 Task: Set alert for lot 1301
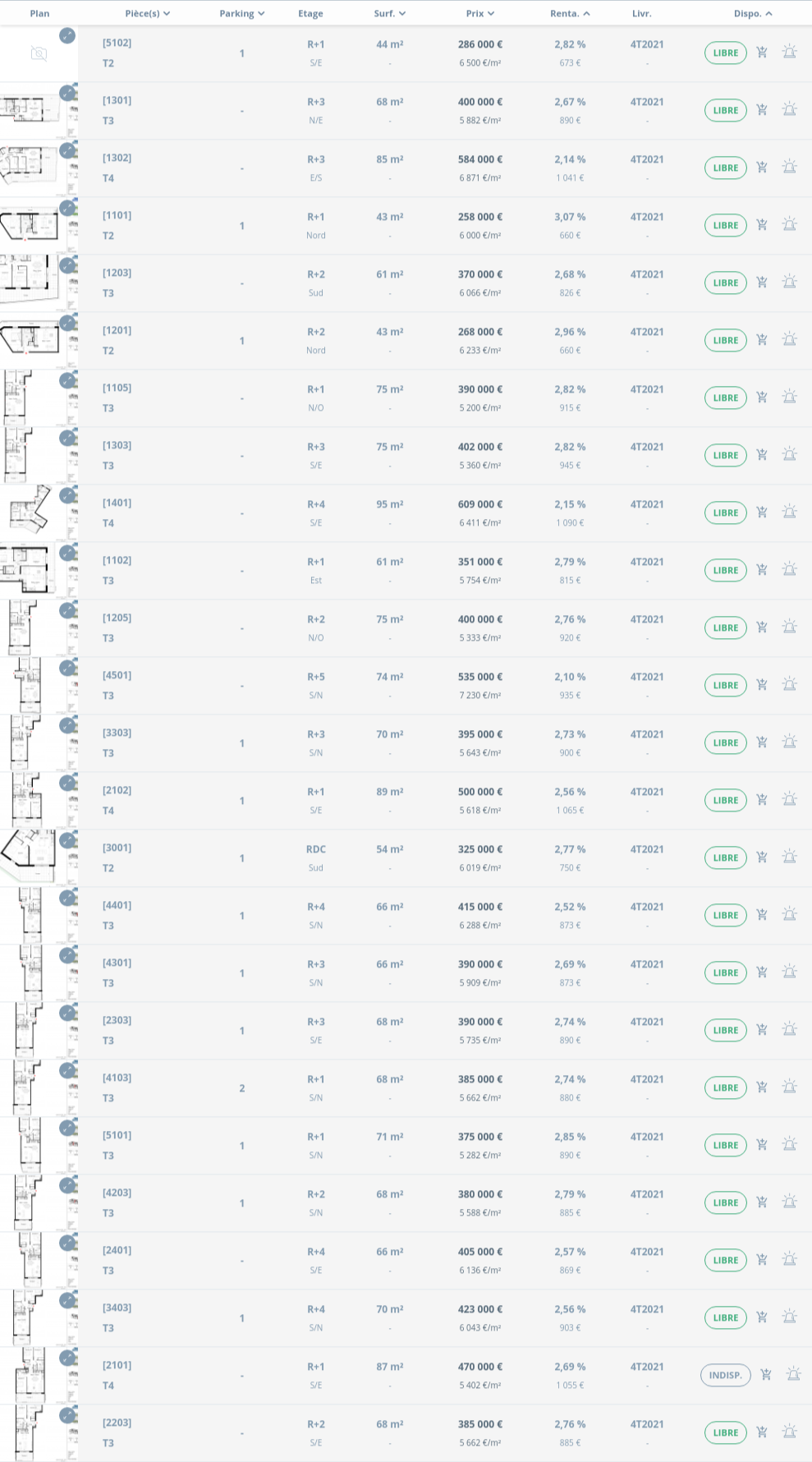(x=790, y=110)
